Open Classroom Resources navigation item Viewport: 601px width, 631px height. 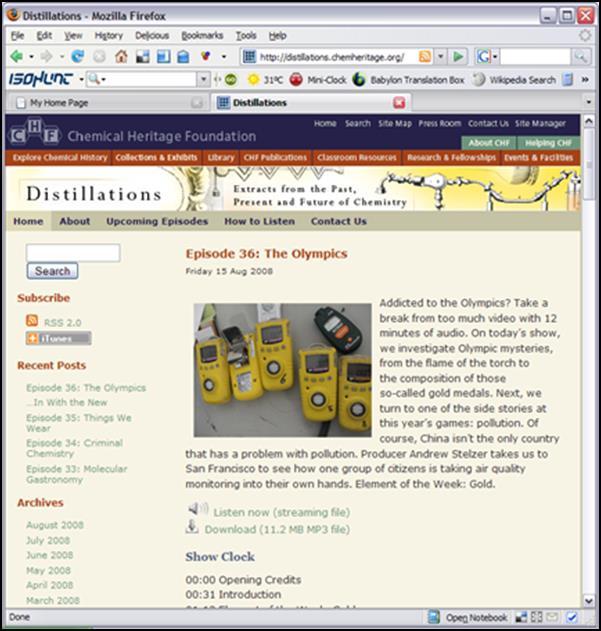pos(357,157)
